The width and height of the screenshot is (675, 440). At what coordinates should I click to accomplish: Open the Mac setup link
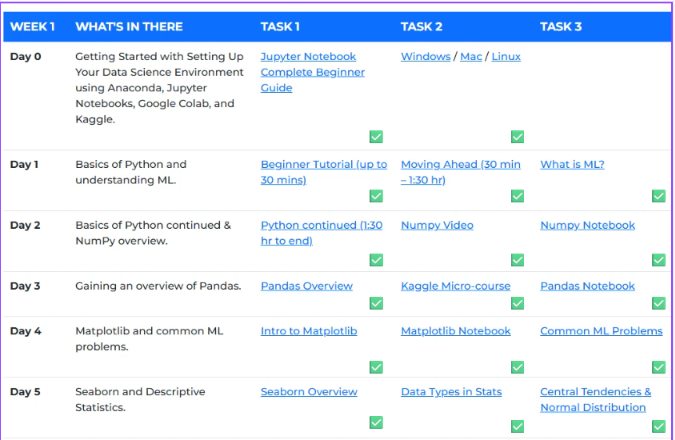471,56
